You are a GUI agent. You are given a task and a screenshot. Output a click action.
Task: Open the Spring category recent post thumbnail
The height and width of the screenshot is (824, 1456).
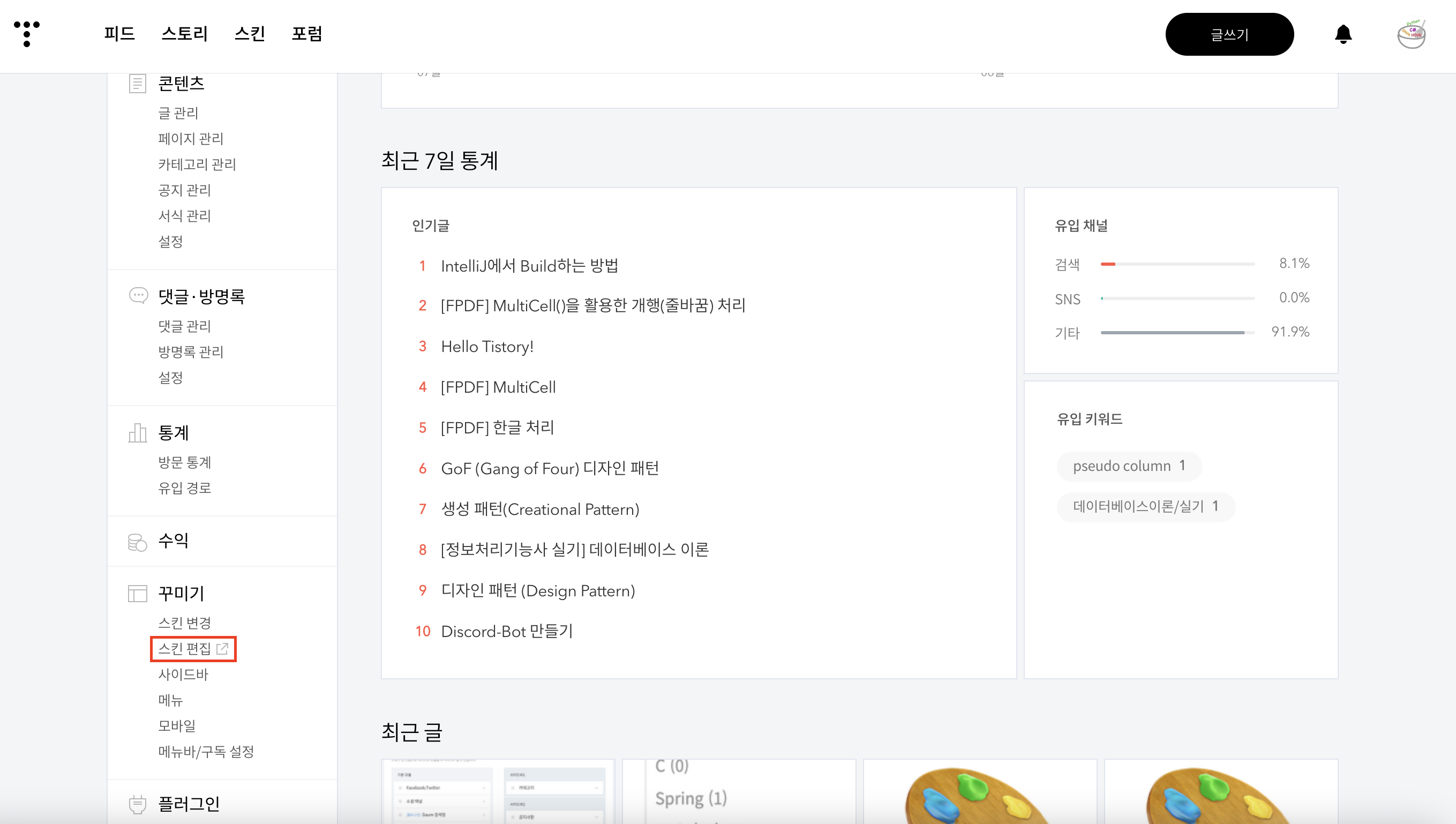click(739, 792)
